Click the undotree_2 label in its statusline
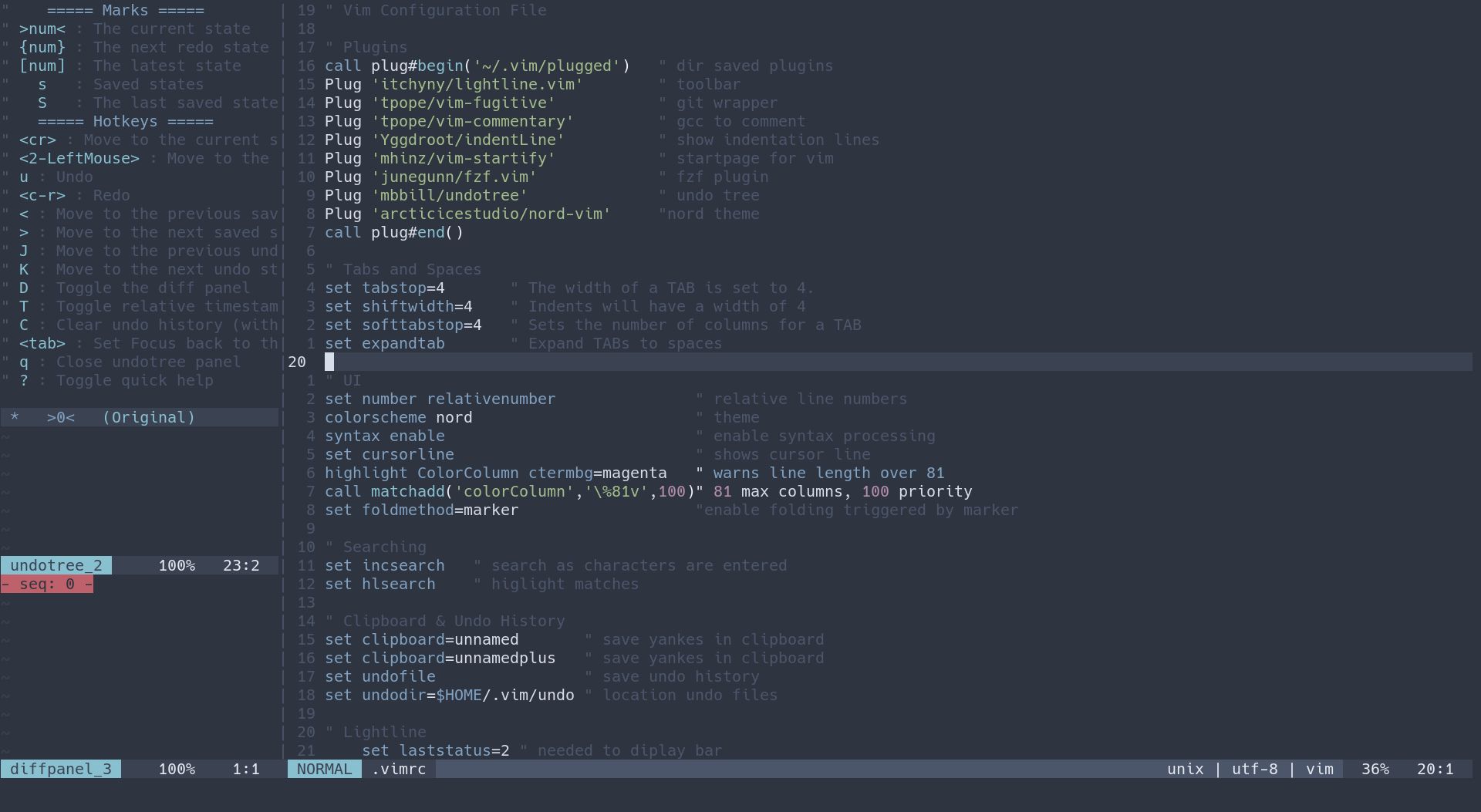The width and height of the screenshot is (1481, 812). click(56, 565)
